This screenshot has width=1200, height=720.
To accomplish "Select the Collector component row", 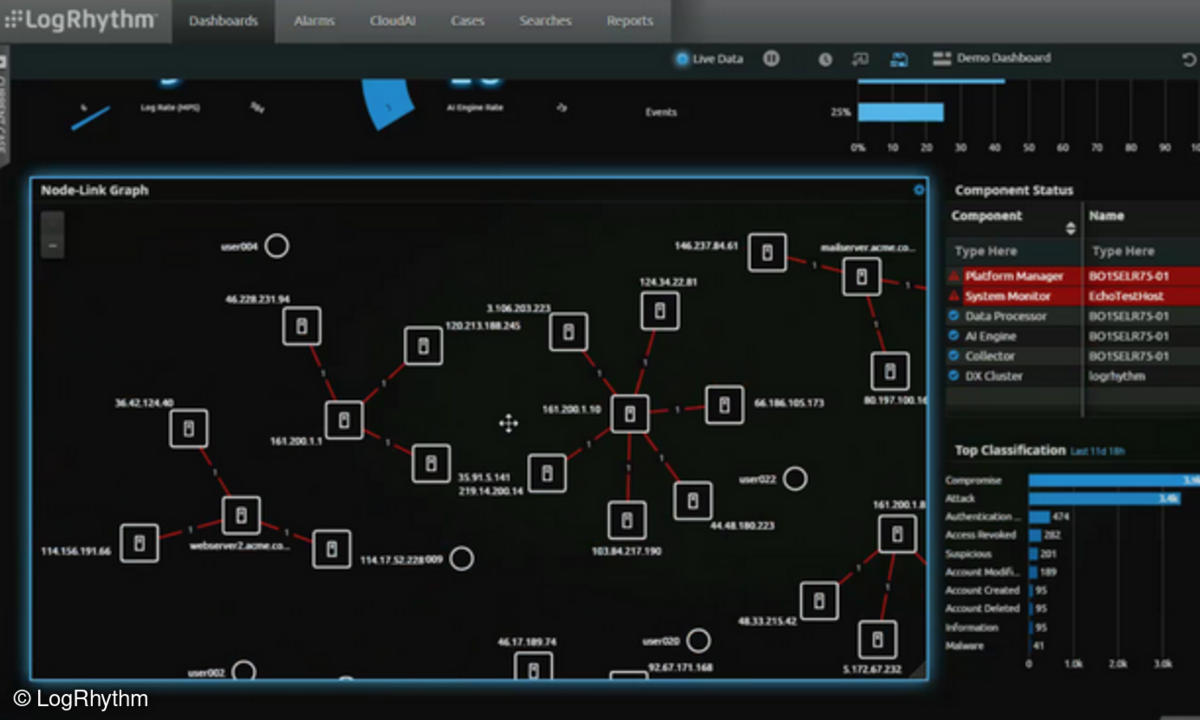I will [x=1073, y=356].
